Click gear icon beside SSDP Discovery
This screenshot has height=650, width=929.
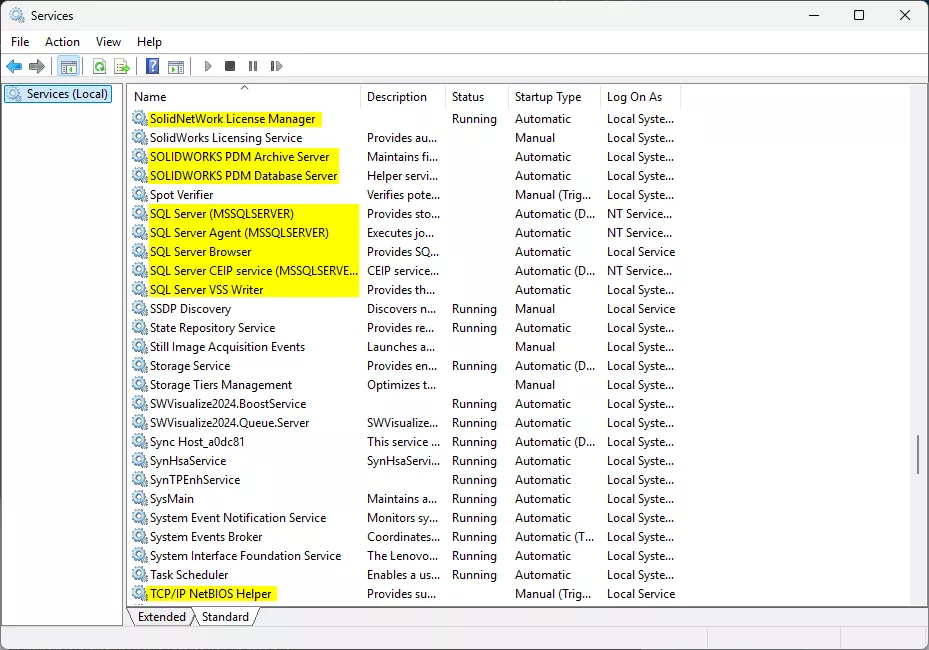pyautogui.click(x=139, y=308)
